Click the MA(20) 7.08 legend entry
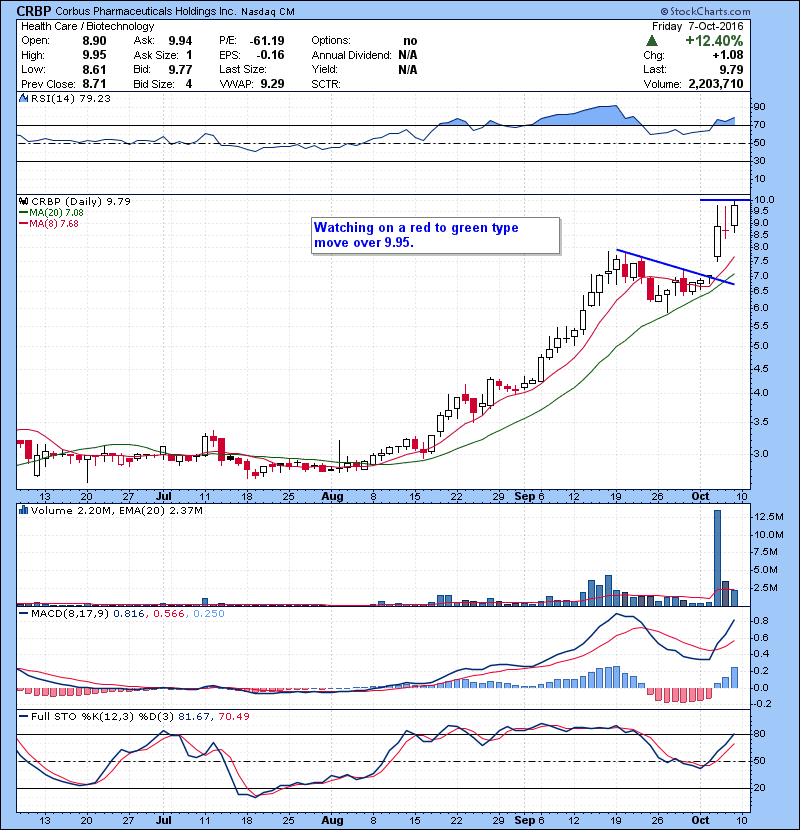Viewport: 800px width, 830px height. coord(51,213)
